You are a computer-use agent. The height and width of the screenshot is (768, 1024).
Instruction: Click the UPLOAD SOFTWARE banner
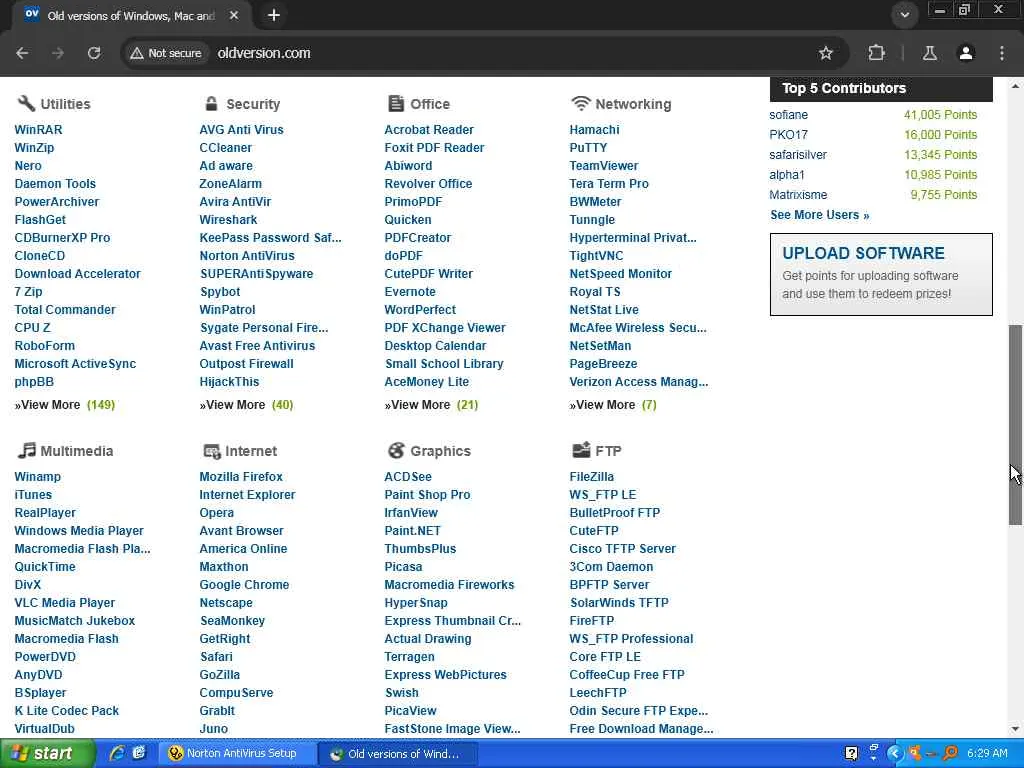pyautogui.click(x=881, y=274)
